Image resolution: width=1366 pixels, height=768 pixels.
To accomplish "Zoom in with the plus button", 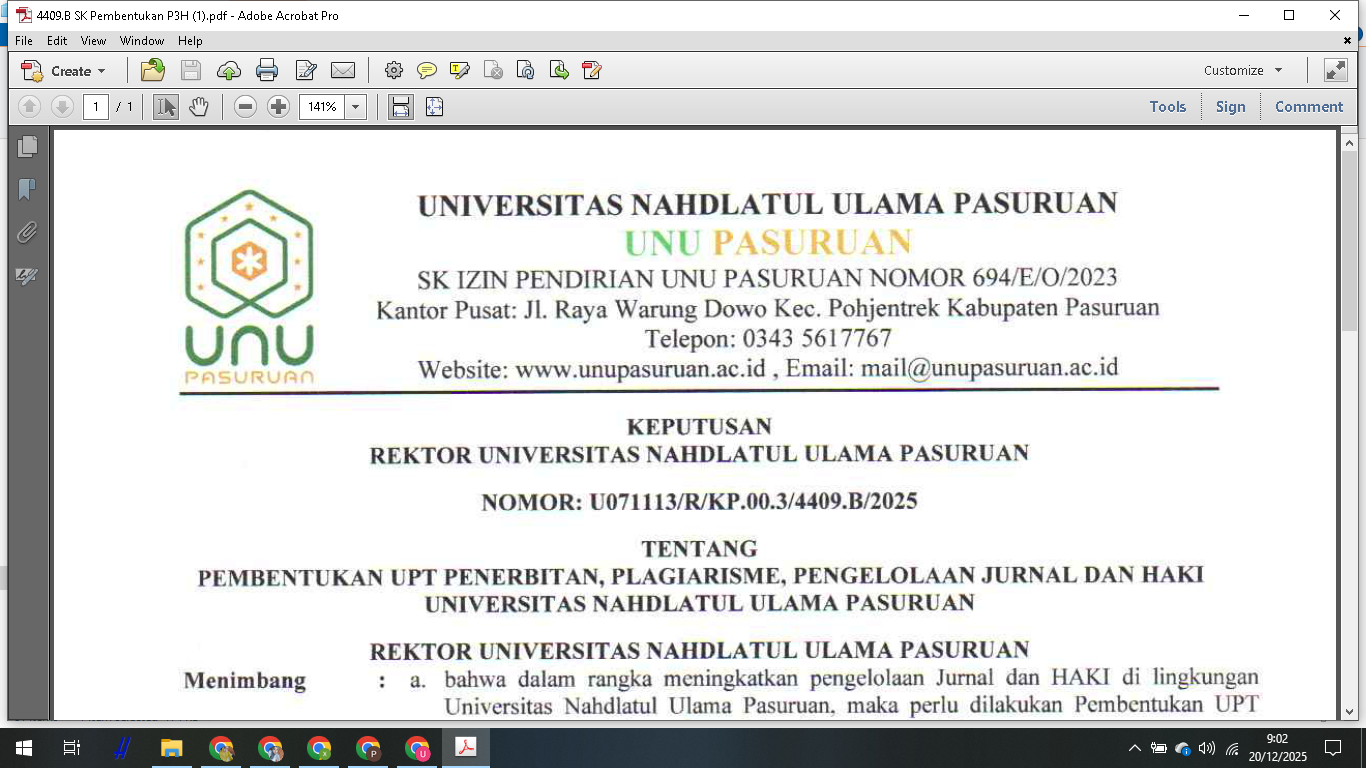I will [x=279, y=107].
